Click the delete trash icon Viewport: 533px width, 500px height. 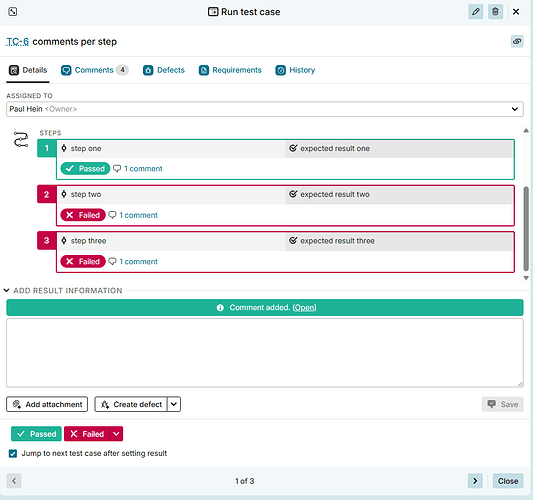coord(495,12)
